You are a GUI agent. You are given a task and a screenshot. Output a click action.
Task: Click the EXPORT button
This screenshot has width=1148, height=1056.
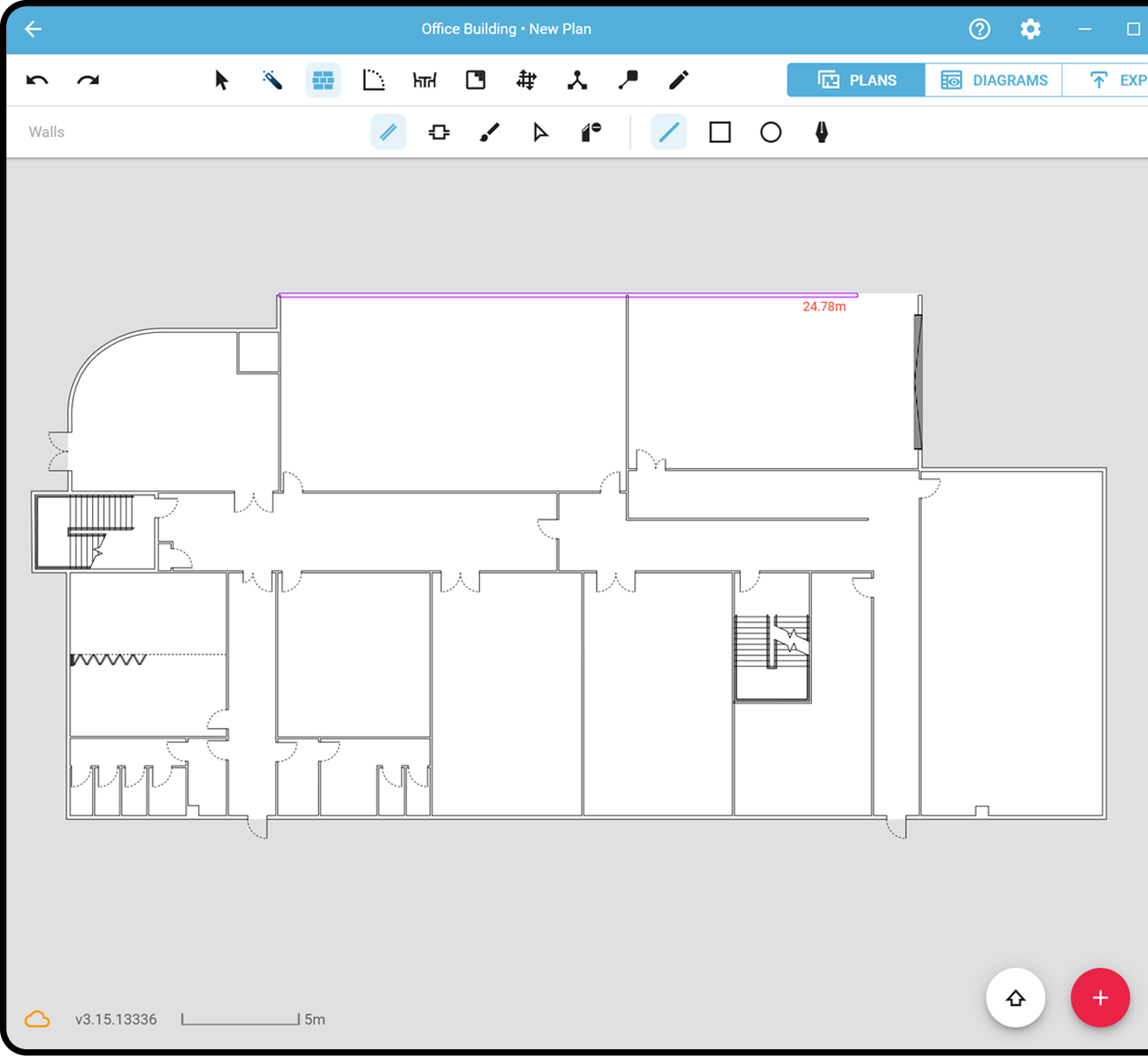click(1119, 80)
